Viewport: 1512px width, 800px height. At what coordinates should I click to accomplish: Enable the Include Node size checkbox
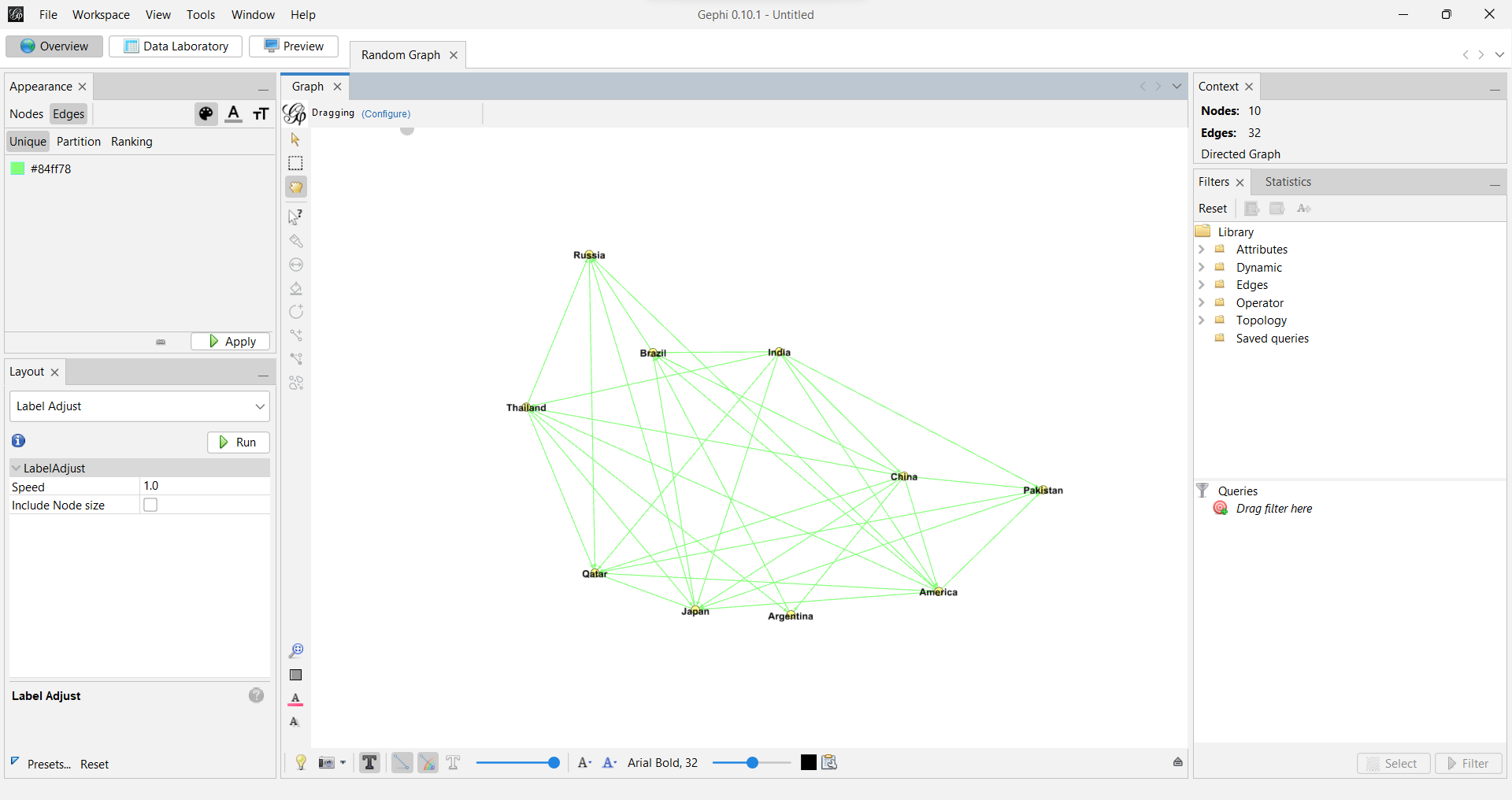click(150, 505)
